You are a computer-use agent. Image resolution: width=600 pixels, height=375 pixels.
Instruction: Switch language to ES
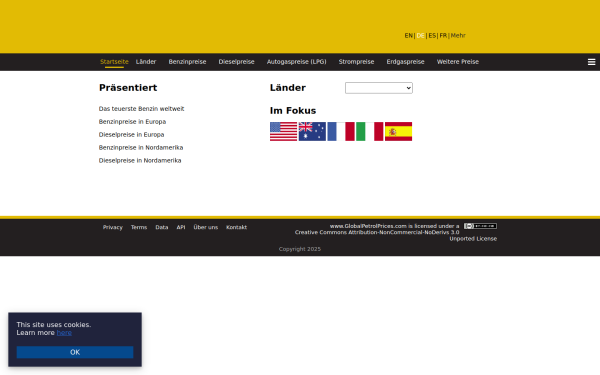click(x=432, y=36)
